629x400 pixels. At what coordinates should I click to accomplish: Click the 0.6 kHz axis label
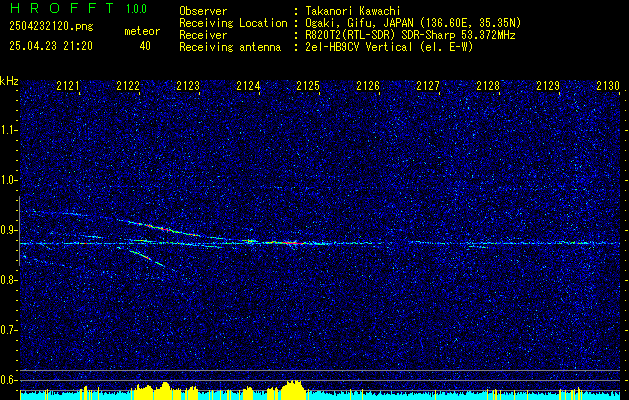click(9, 380)
